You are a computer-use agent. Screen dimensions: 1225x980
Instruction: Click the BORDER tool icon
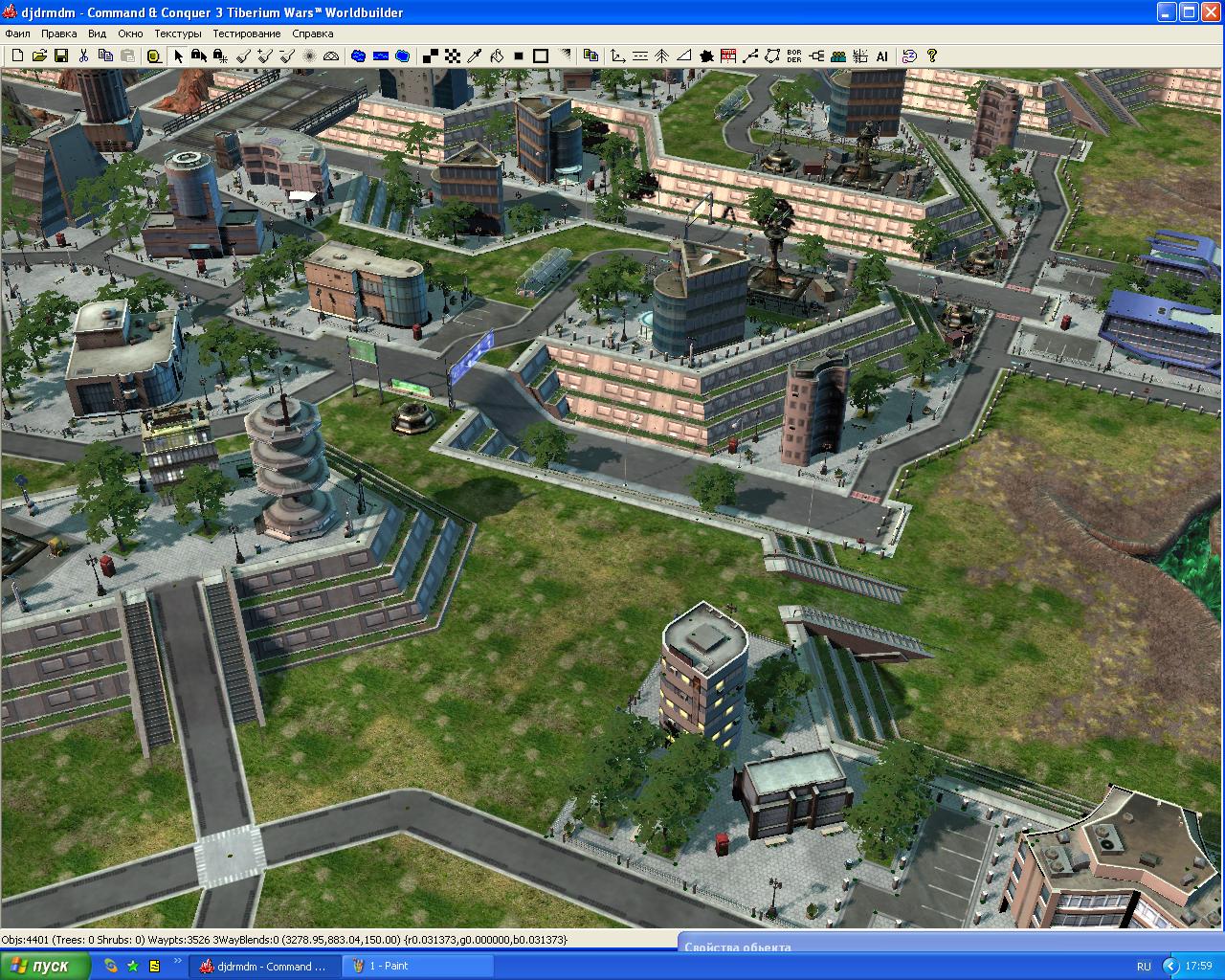click(794, 56)
